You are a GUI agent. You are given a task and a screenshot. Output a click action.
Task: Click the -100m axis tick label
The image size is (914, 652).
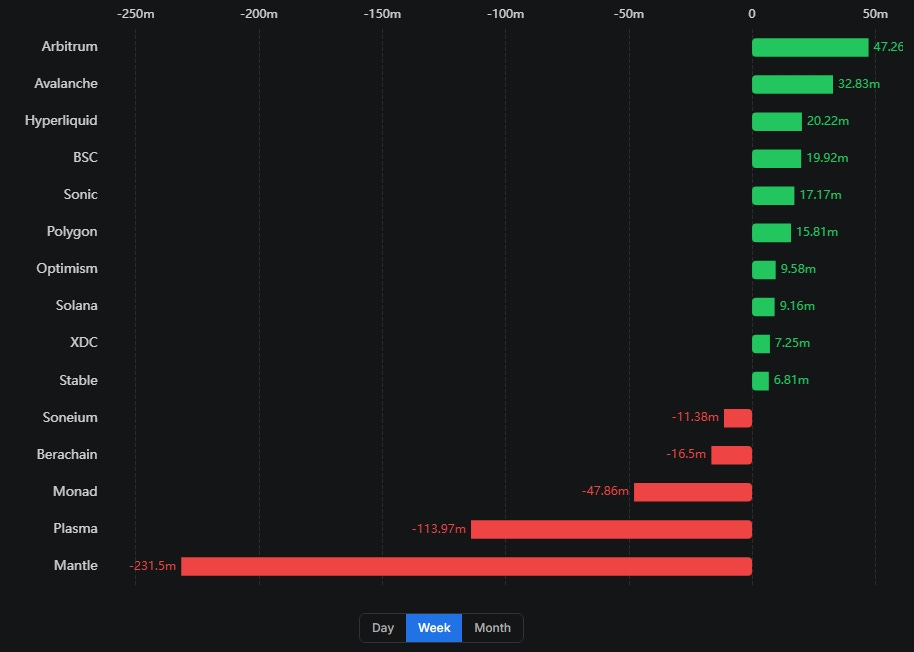[x=505, y=14]
